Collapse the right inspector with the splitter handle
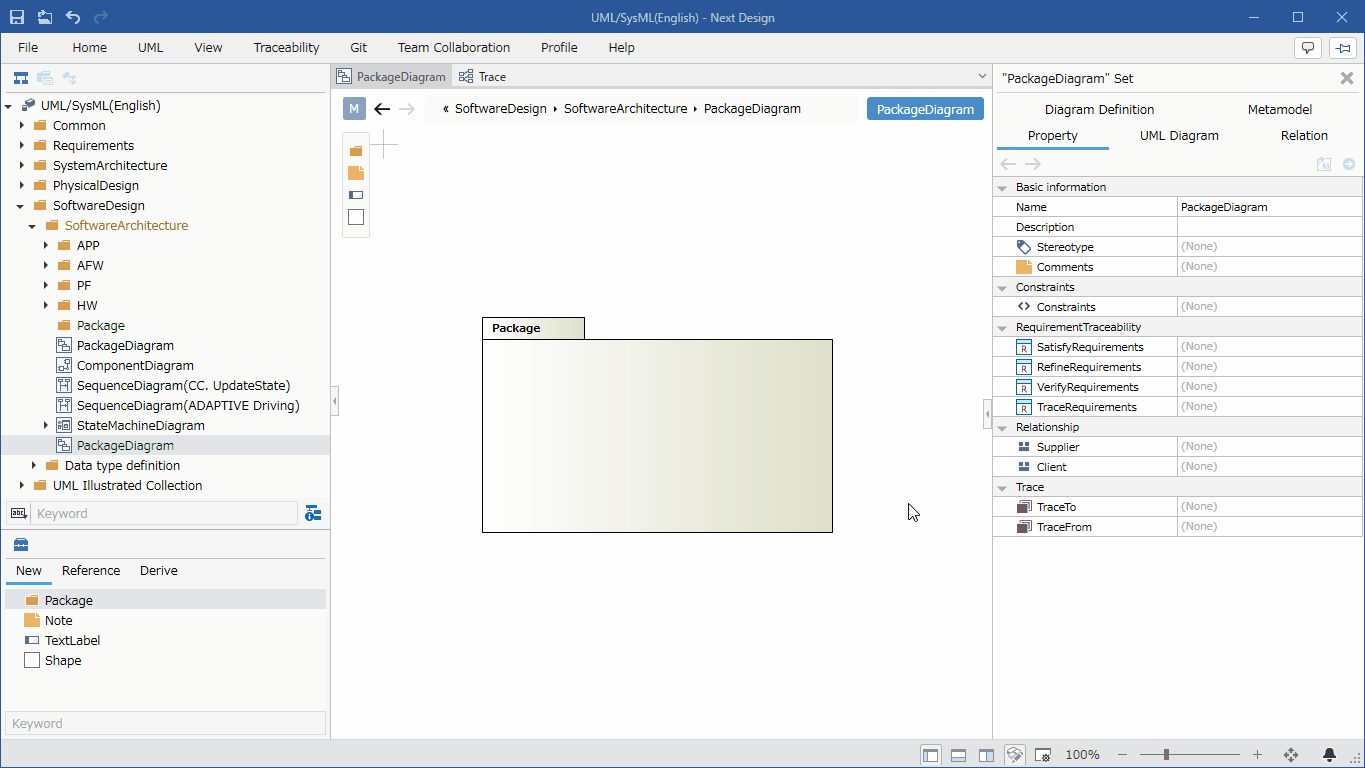Screen dimensions: 1365x768 (987, 413)
